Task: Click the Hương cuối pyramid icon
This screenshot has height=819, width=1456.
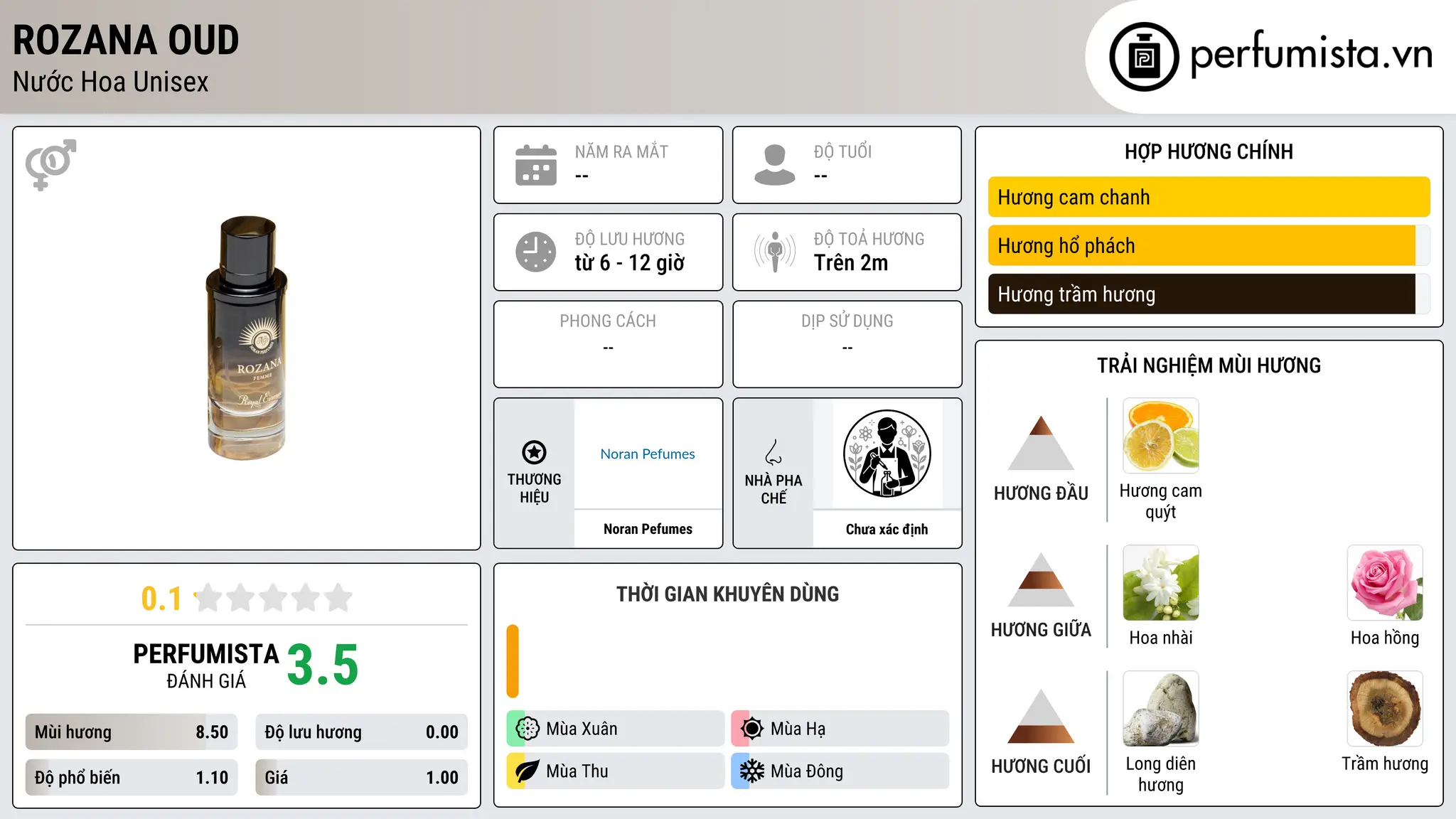Action: (x=1041, y=716)
